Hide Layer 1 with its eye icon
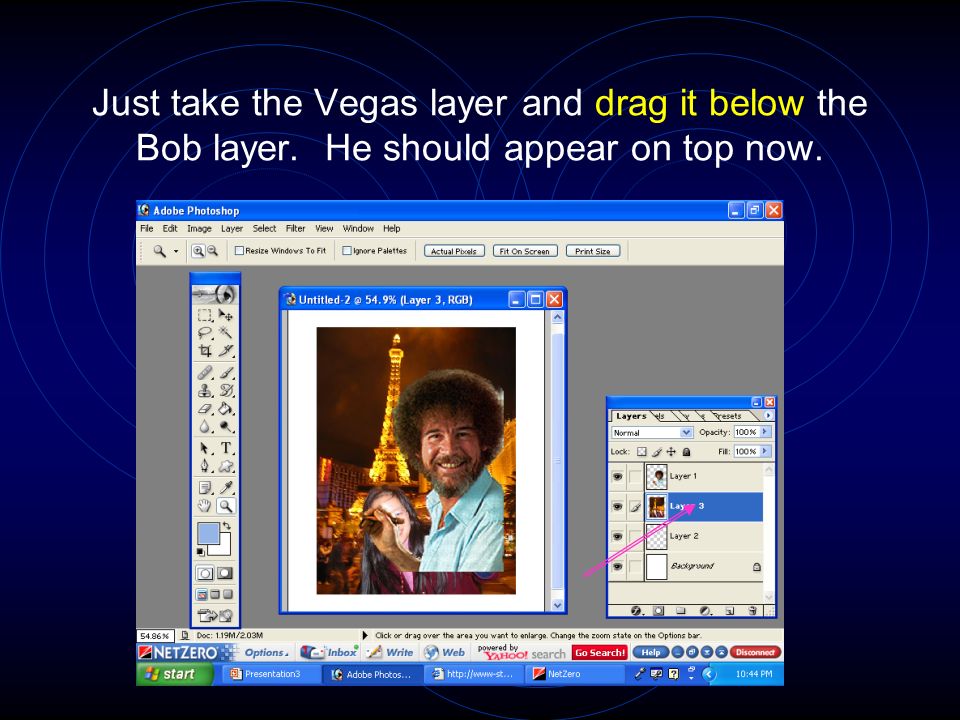The image size is (960, 720). [x=618, y=476]
